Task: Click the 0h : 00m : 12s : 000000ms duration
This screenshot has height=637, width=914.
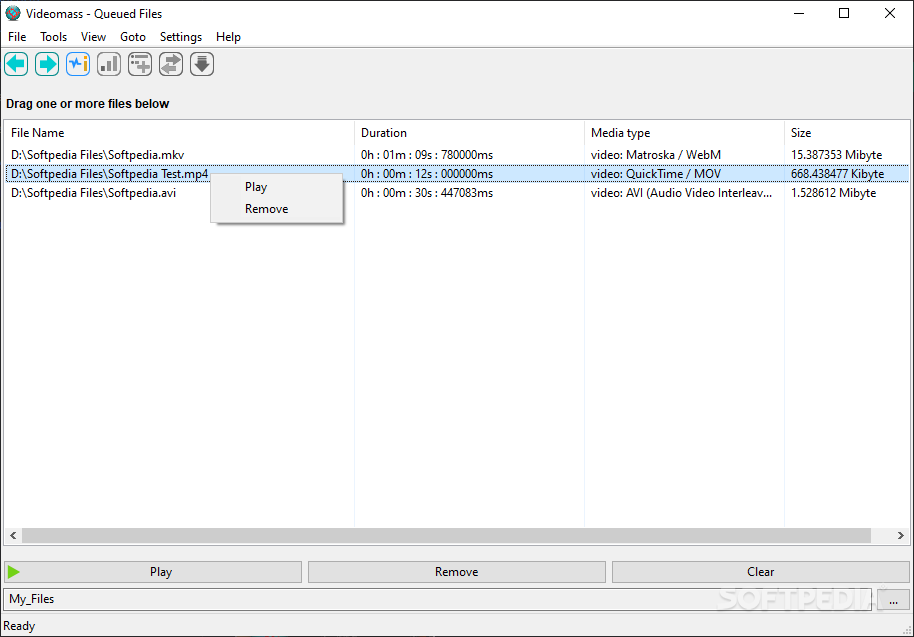Action: [x=427, y=174]
